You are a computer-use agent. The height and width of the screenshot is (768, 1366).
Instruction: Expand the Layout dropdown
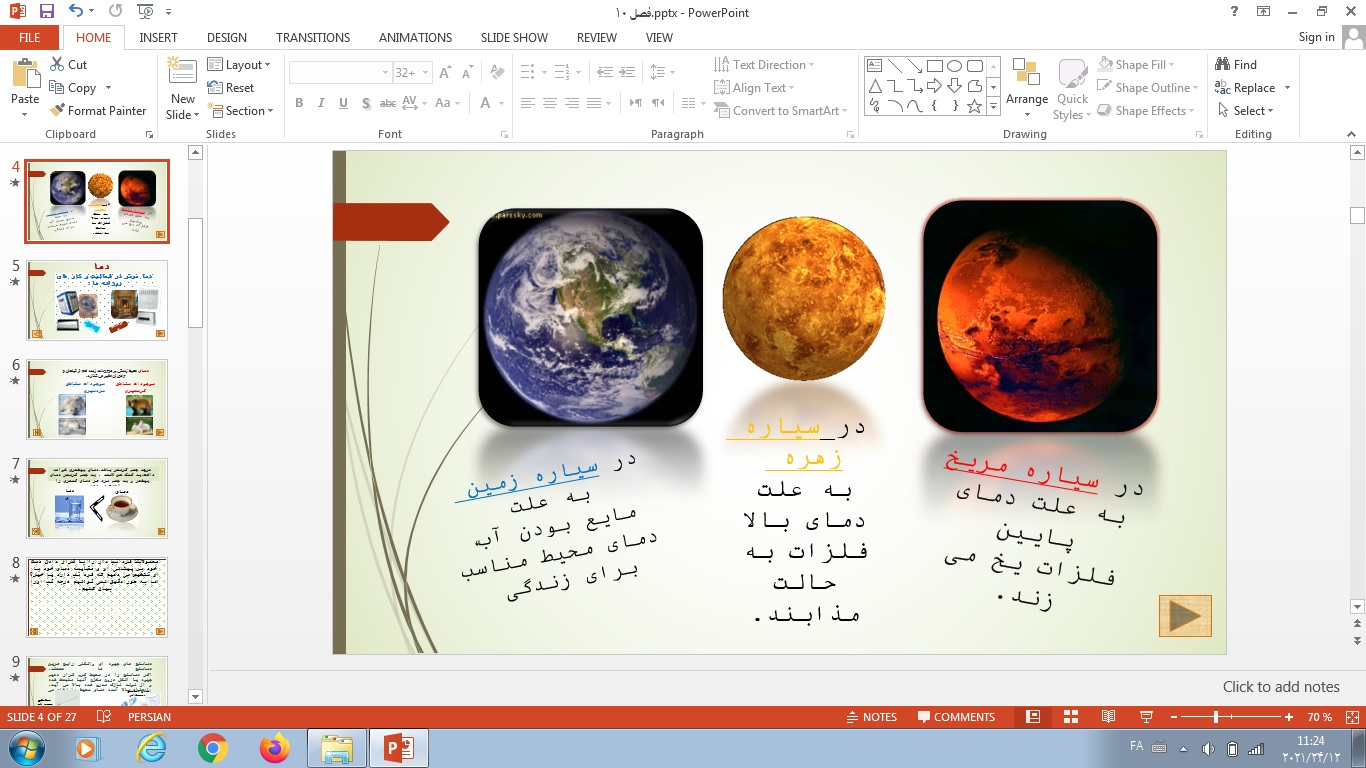240,65
